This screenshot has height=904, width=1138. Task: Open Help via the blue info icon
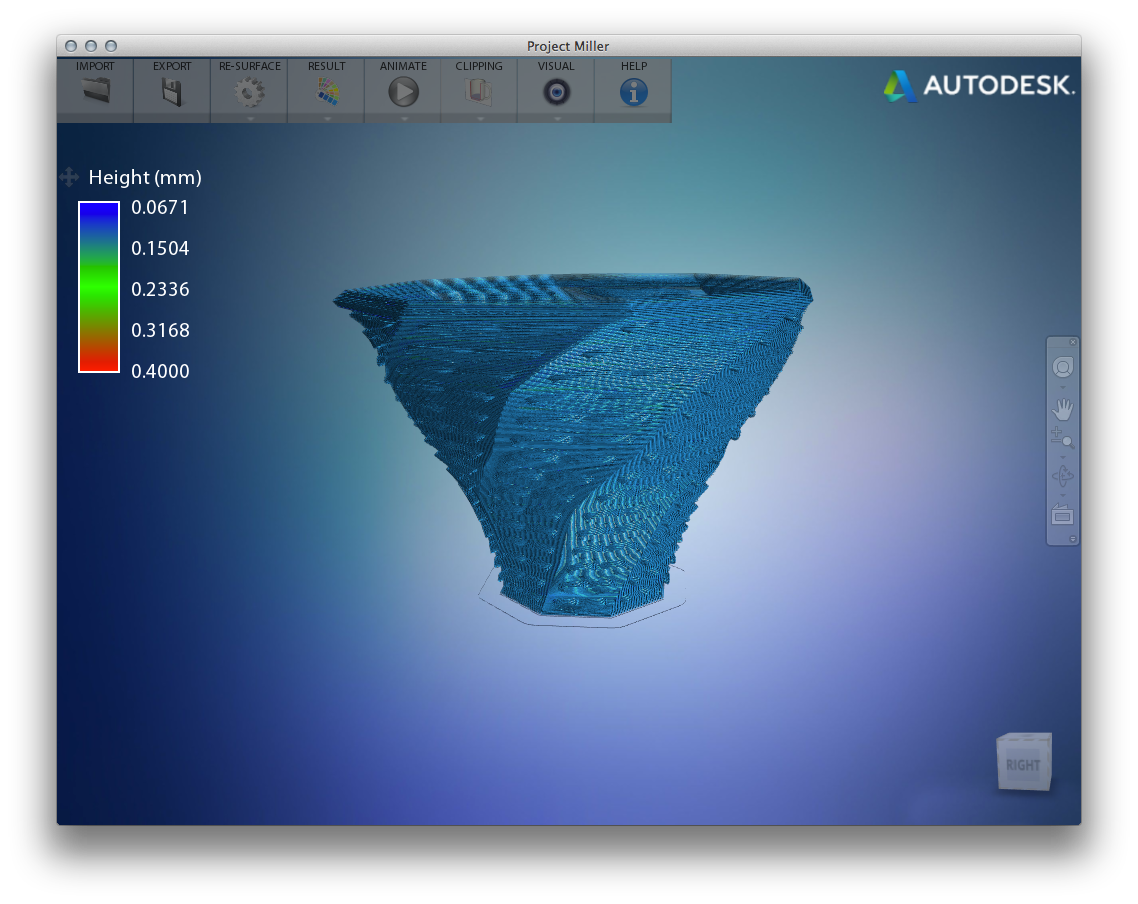pos(633,93)
